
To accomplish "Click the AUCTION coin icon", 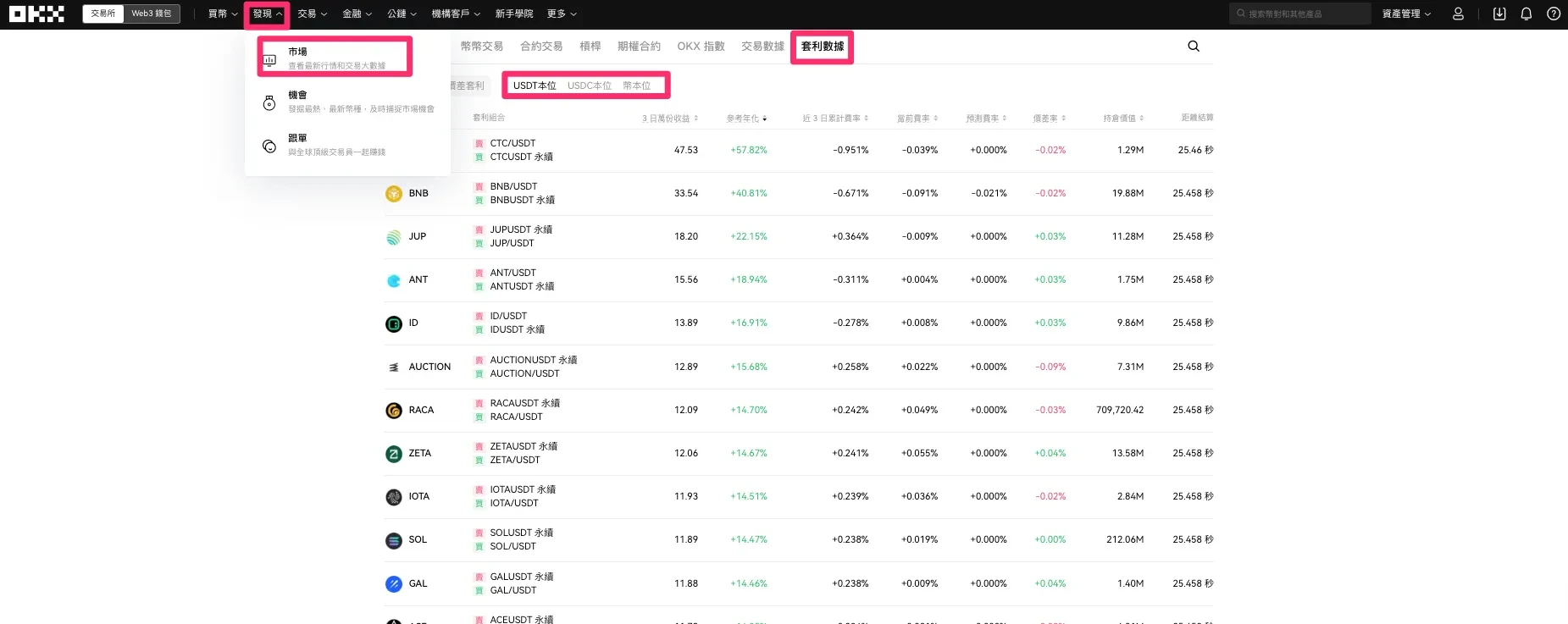I will (394, 367).
